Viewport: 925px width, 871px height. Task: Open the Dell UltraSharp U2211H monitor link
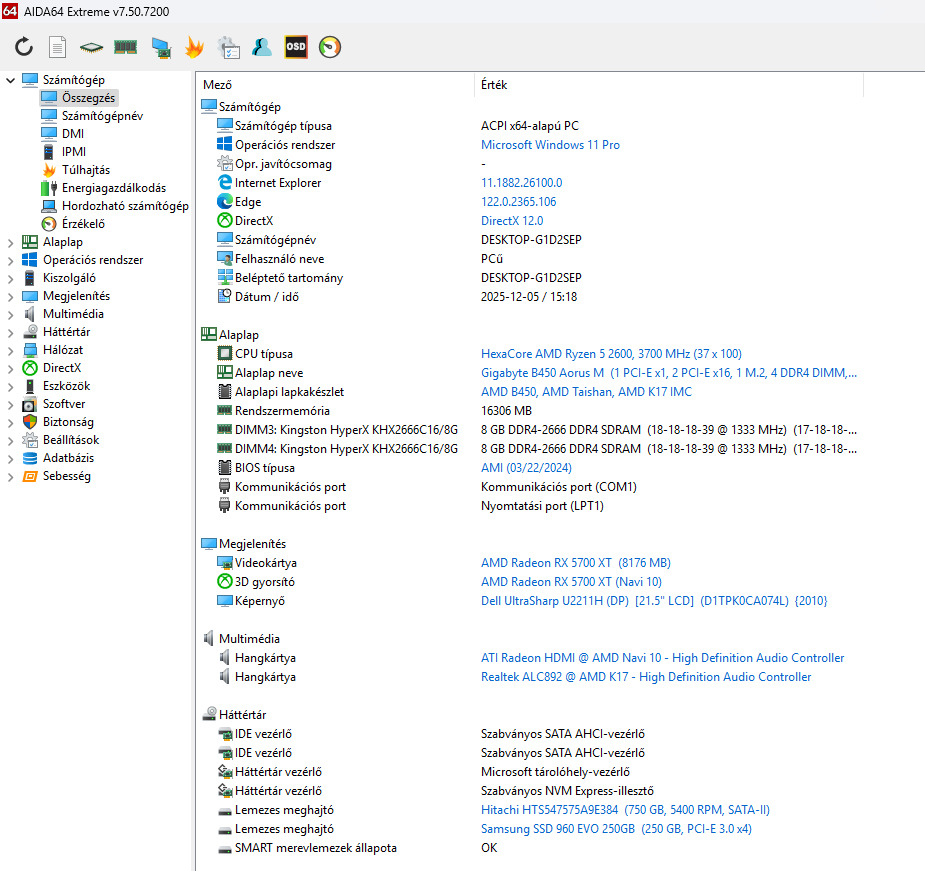coord(654,601)
